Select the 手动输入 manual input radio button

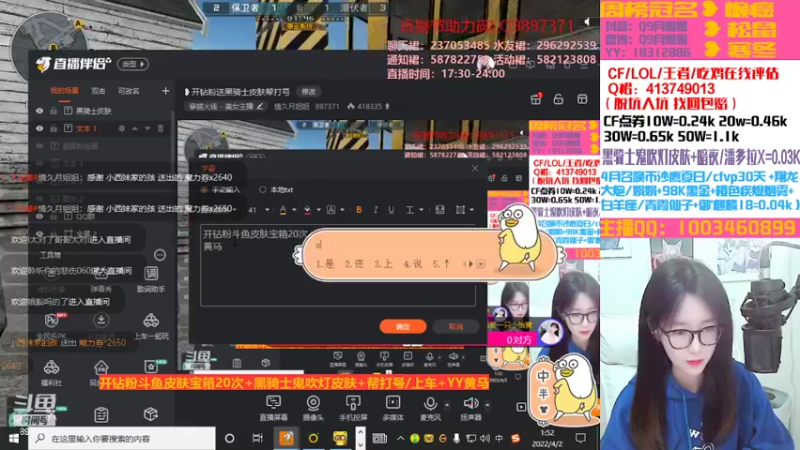point(204,190)
